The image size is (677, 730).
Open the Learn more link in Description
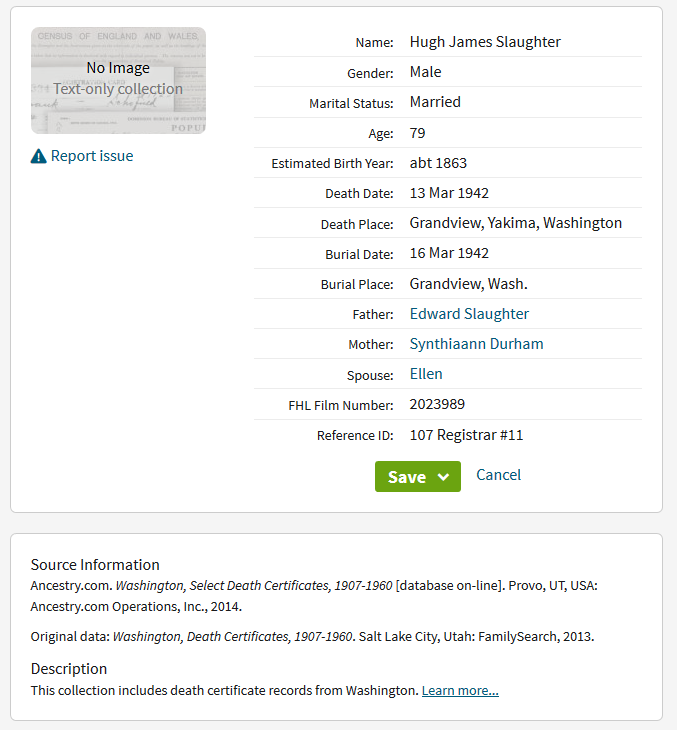coord(460,691)
